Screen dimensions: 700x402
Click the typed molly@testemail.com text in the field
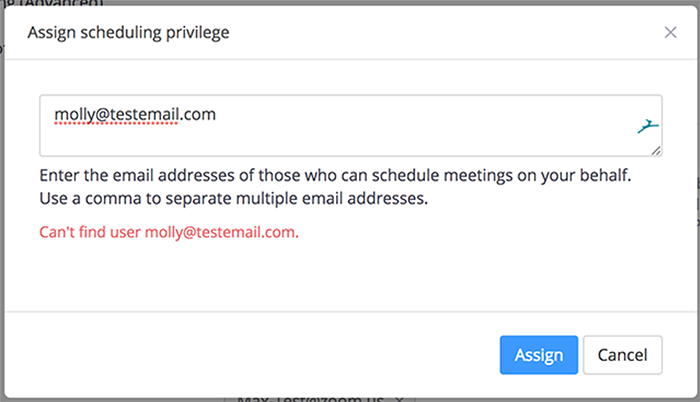134,115
